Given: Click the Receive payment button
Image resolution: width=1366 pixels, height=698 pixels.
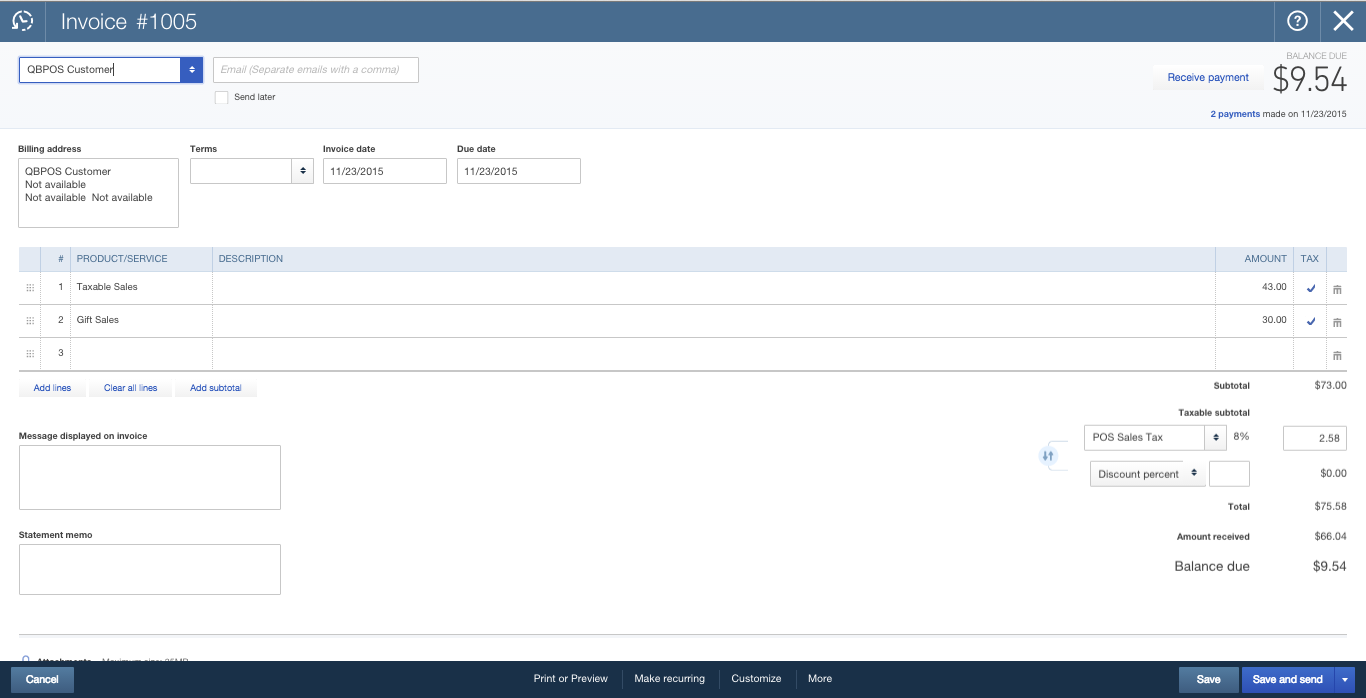Looking at the screenshot, I should tap(1208, 77).
